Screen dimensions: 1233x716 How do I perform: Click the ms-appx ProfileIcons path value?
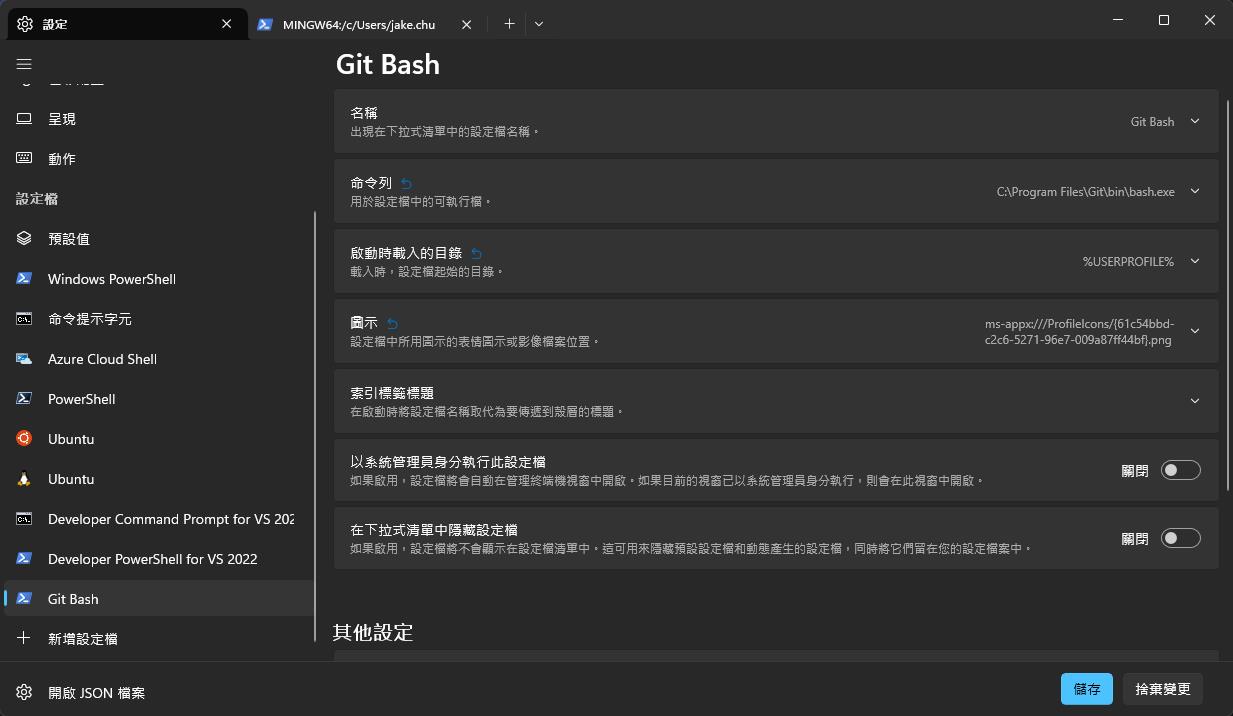coord(1079,332)
